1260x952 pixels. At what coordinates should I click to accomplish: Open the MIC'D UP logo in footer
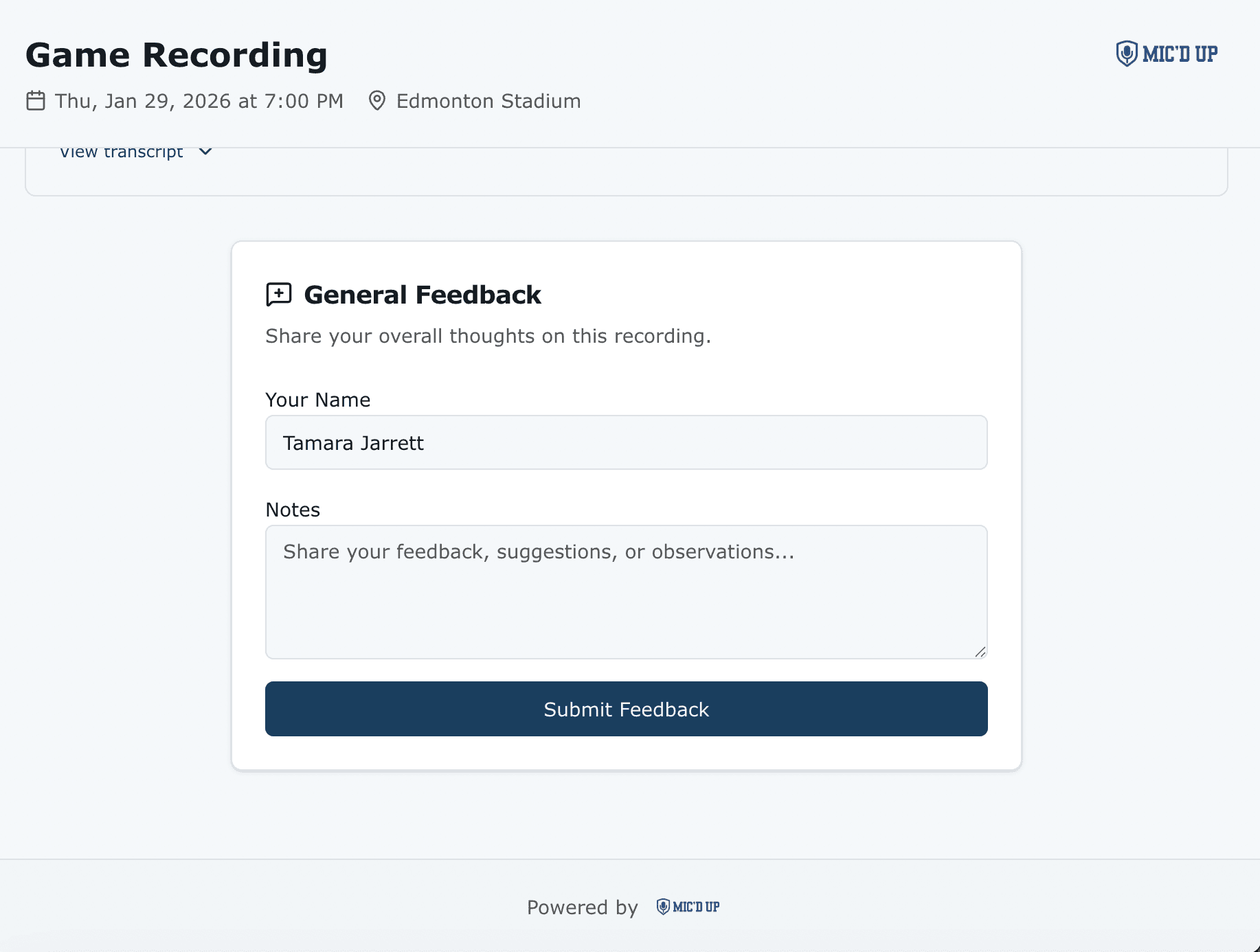pyautogui.click(x=688, y=907)
